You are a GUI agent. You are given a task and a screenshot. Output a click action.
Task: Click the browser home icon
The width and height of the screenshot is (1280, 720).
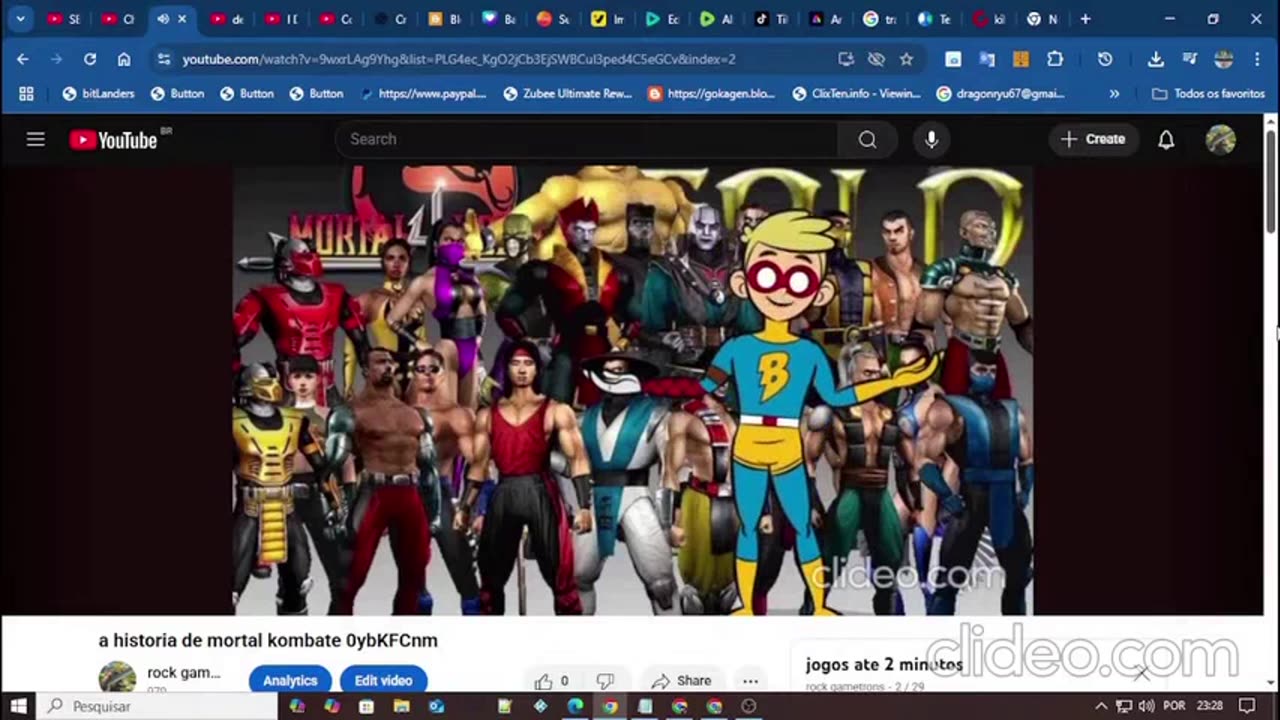(x=124, y=59)
